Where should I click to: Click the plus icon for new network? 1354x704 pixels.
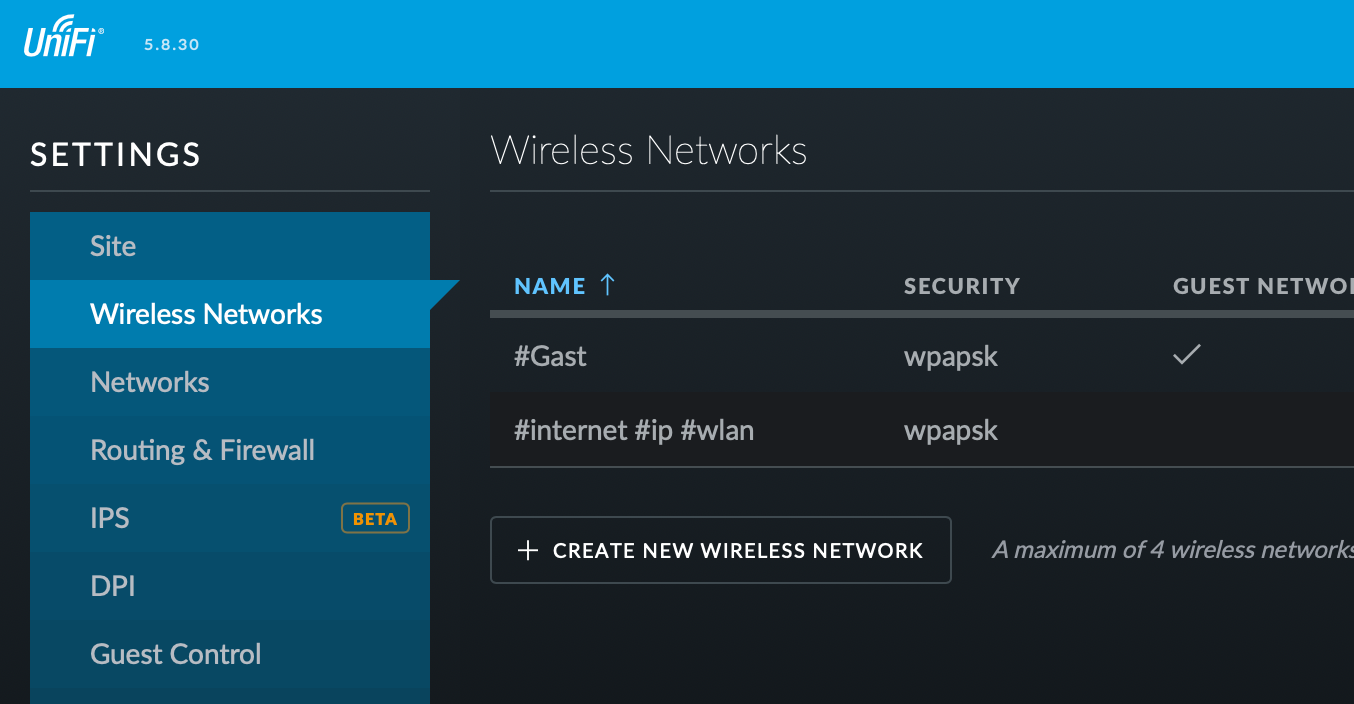coord(528,550)
